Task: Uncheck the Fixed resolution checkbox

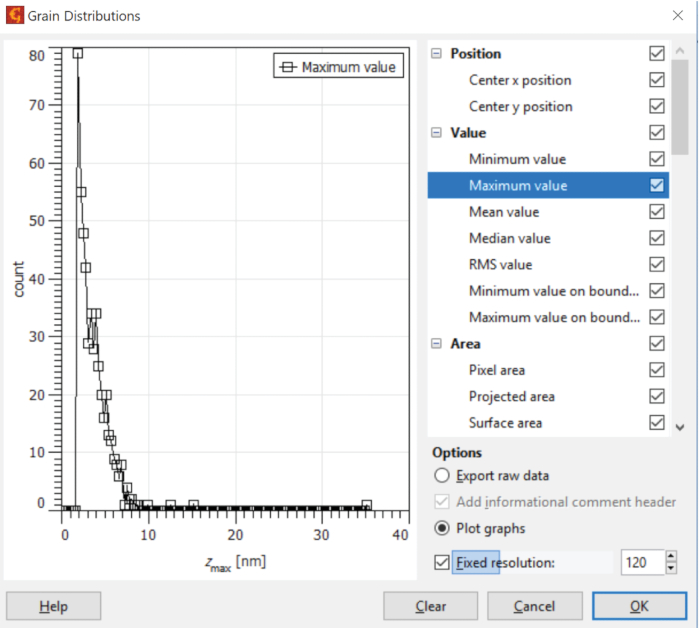Action: [x=442, y=562]
